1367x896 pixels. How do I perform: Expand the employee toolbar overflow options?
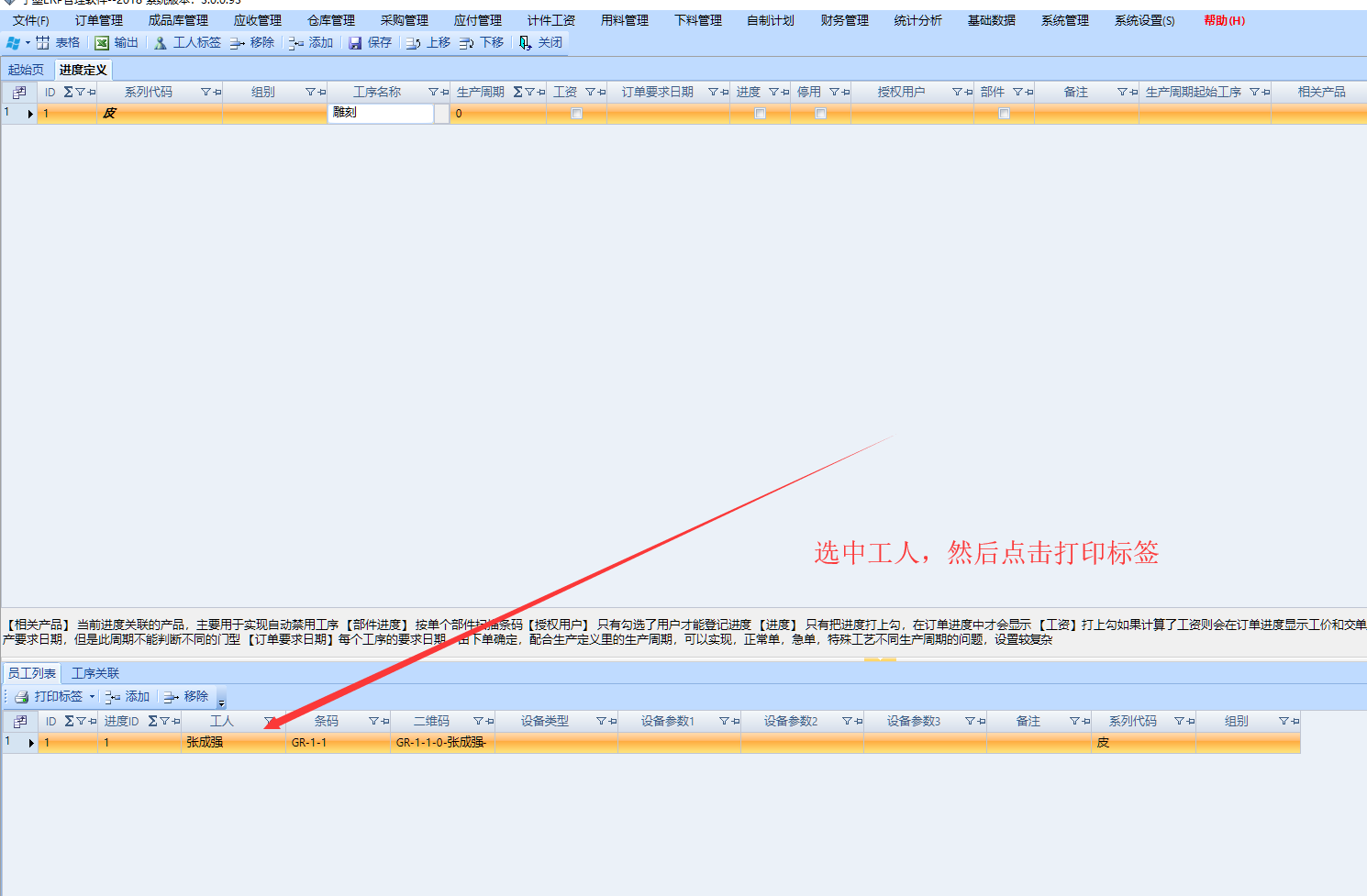[221, 702]
